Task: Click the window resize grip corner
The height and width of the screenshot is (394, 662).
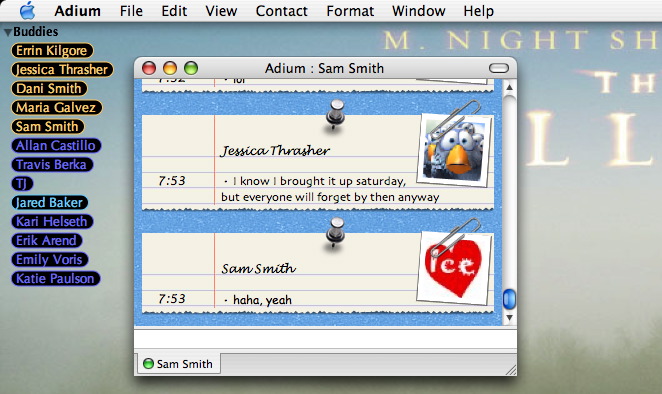Action: (x=511, y=370)
